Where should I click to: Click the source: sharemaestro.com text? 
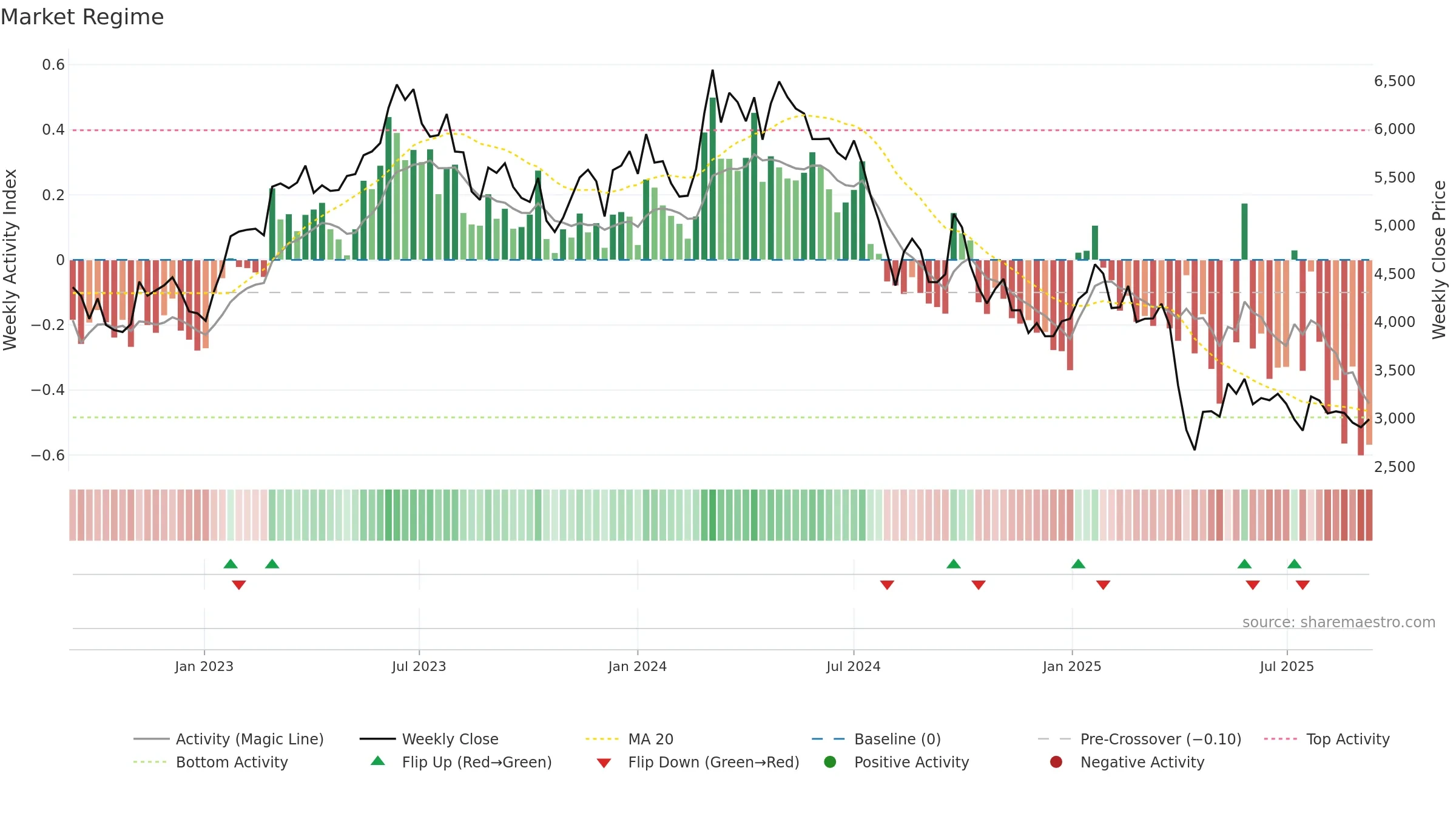coord(1339,622)
